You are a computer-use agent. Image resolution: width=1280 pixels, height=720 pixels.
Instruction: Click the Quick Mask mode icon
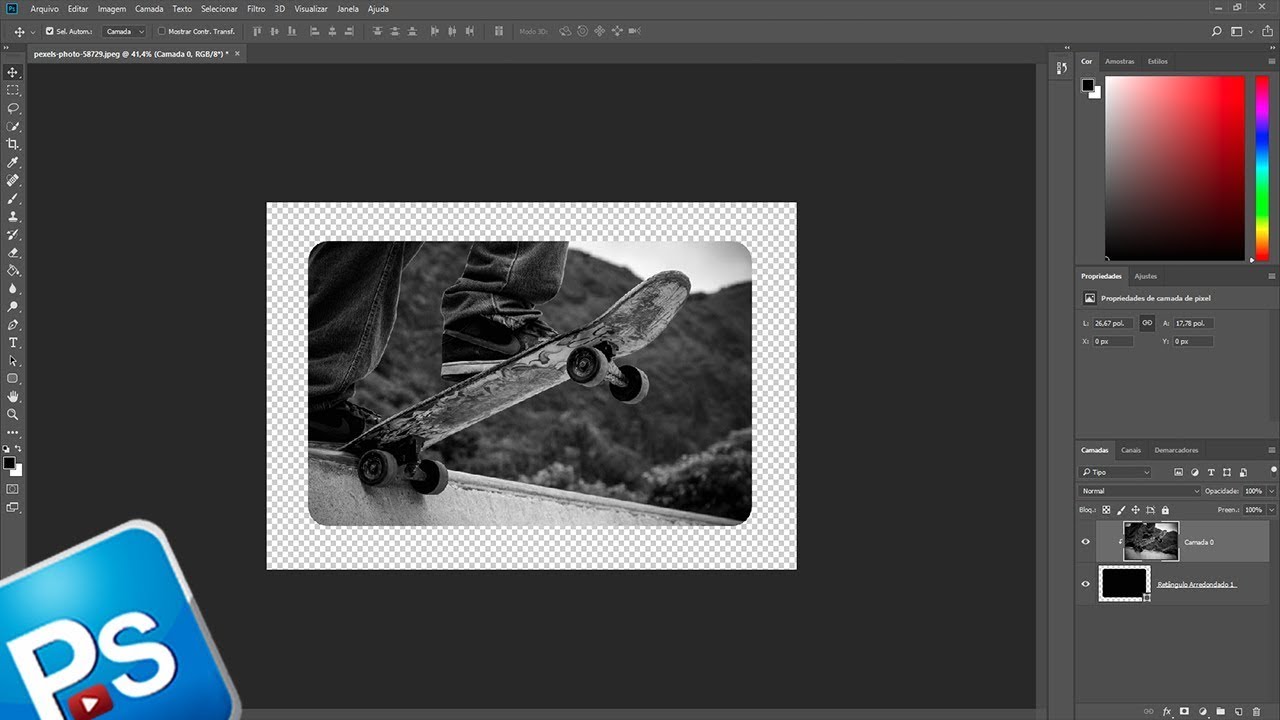pos(13,489)
